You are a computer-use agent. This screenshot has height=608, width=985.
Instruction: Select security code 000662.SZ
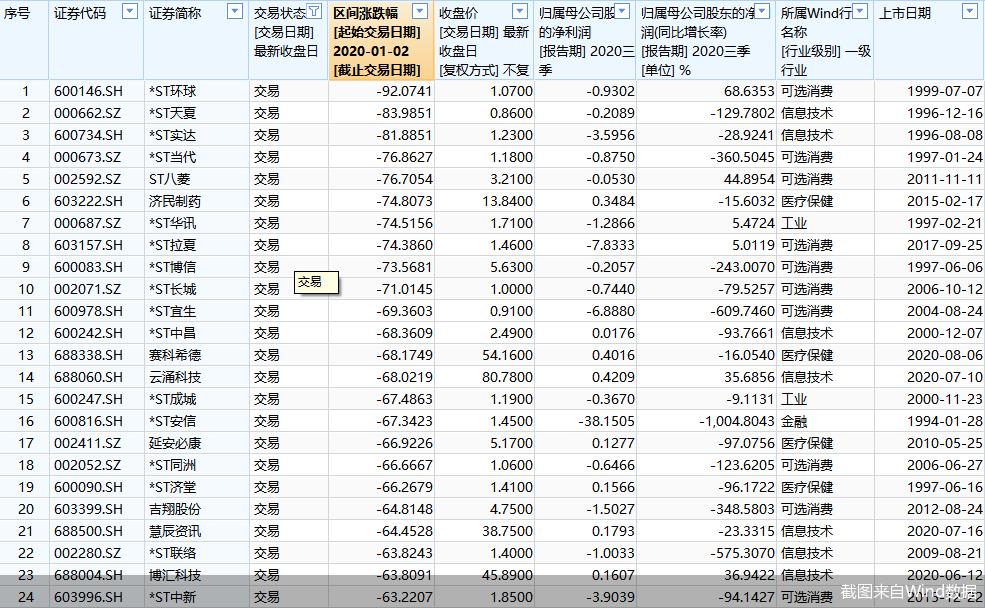point(87,113)
